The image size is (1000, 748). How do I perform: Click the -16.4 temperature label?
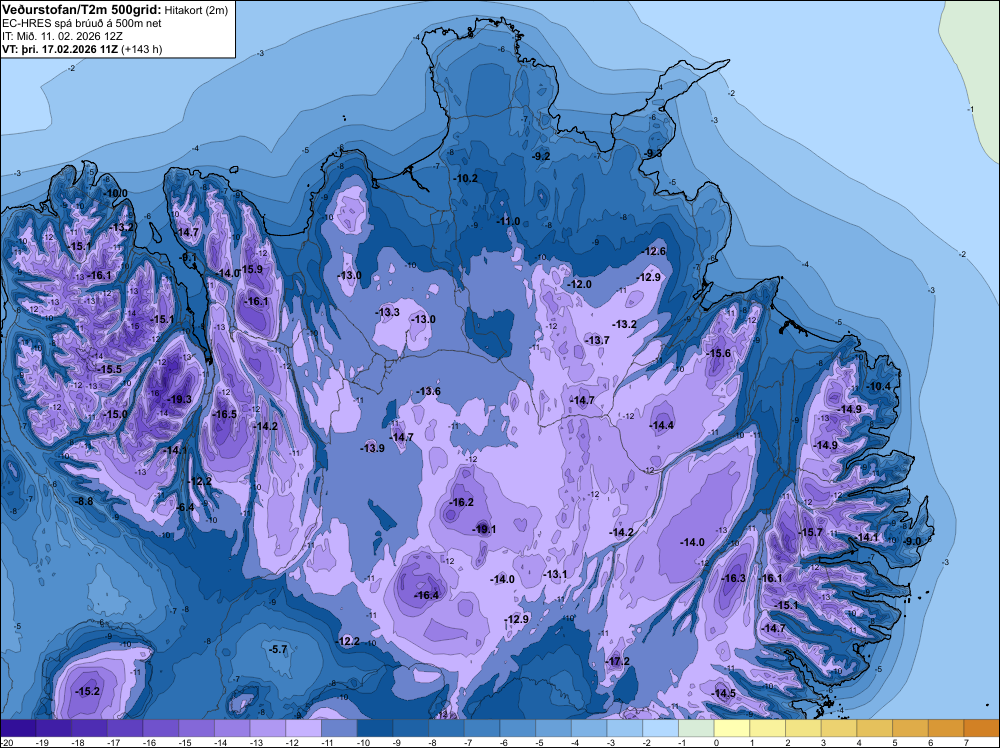pyautogui.click(x=426, y=595)
